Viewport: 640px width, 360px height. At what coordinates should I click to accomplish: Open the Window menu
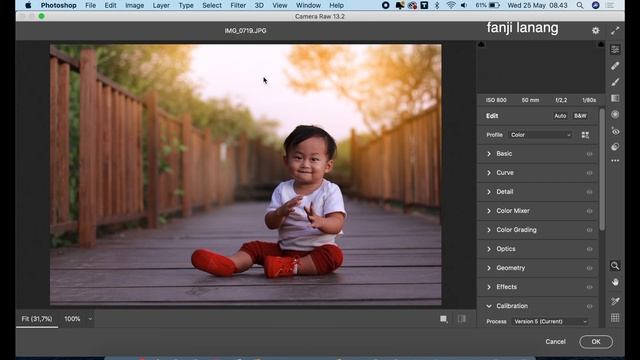point(308,5)
